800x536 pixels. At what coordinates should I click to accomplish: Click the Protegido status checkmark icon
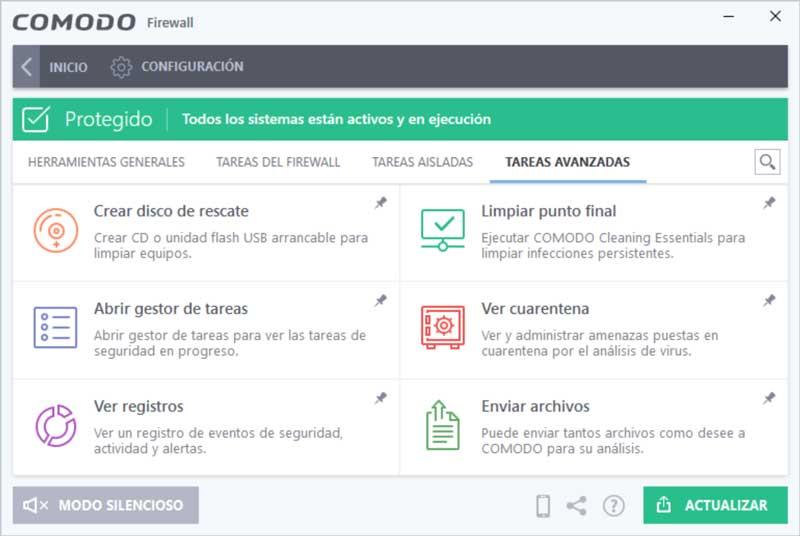click(36, 119)
